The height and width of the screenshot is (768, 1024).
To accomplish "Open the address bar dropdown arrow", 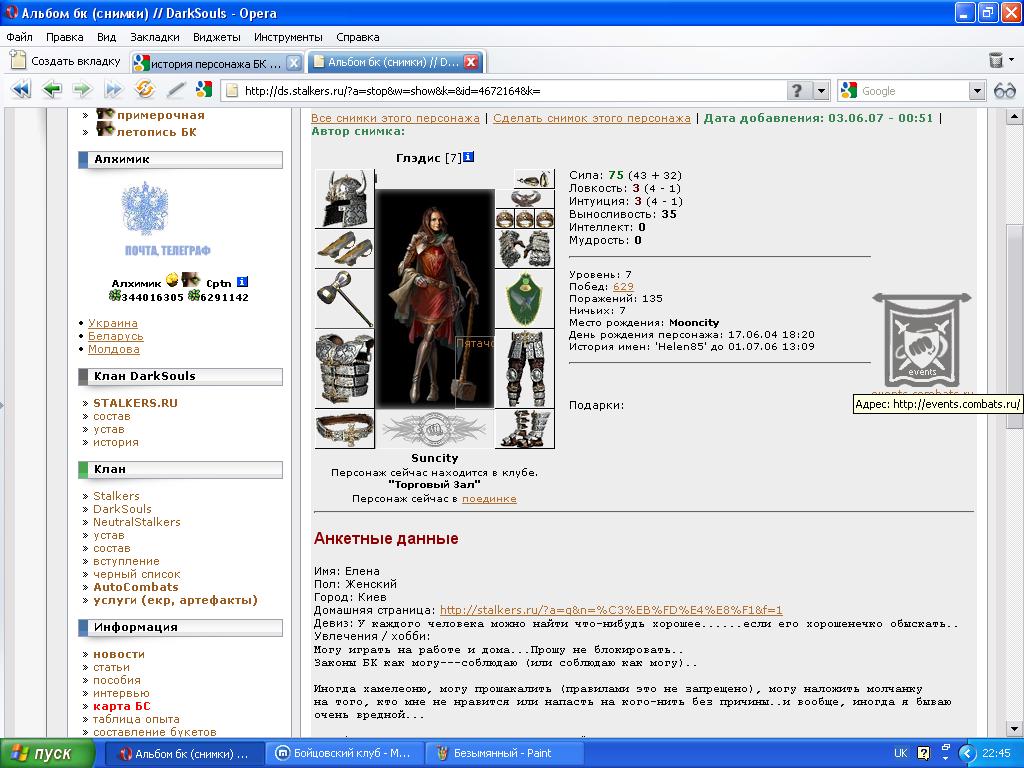I will (822, 91).
